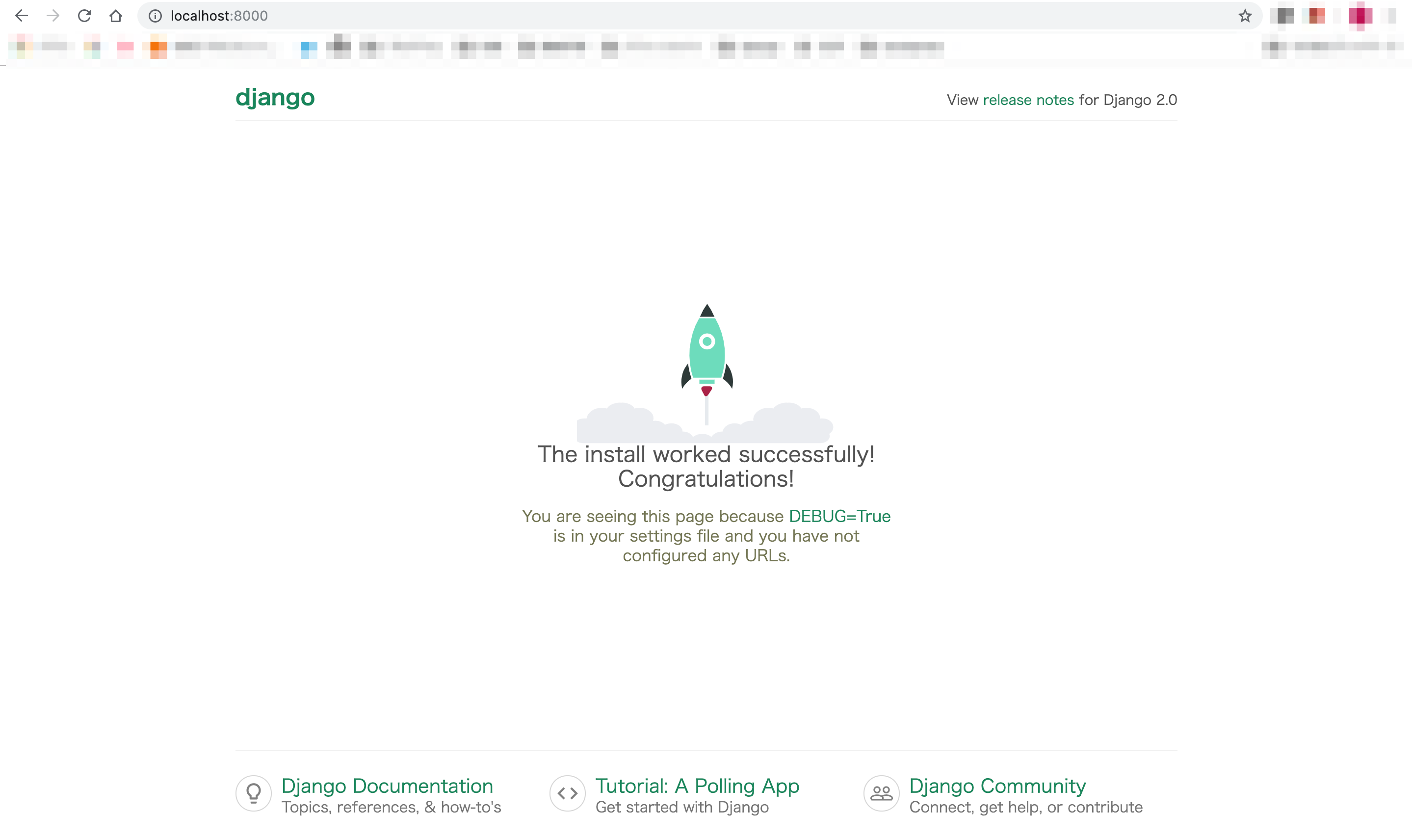Click "Get started with Django" text
Screen dimensions: 1412x840
pyautogui.click(x=682, y=807)
